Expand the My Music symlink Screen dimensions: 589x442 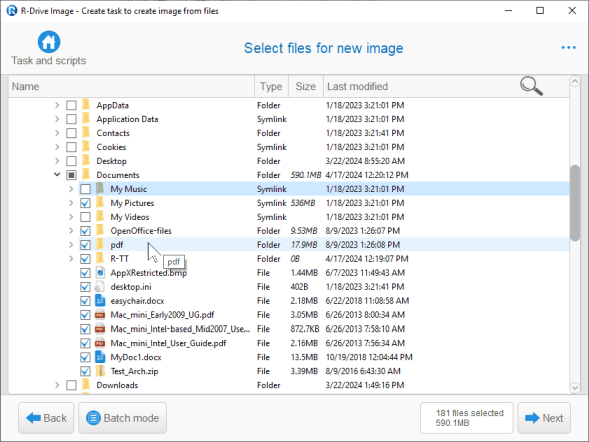click(71, 189)
